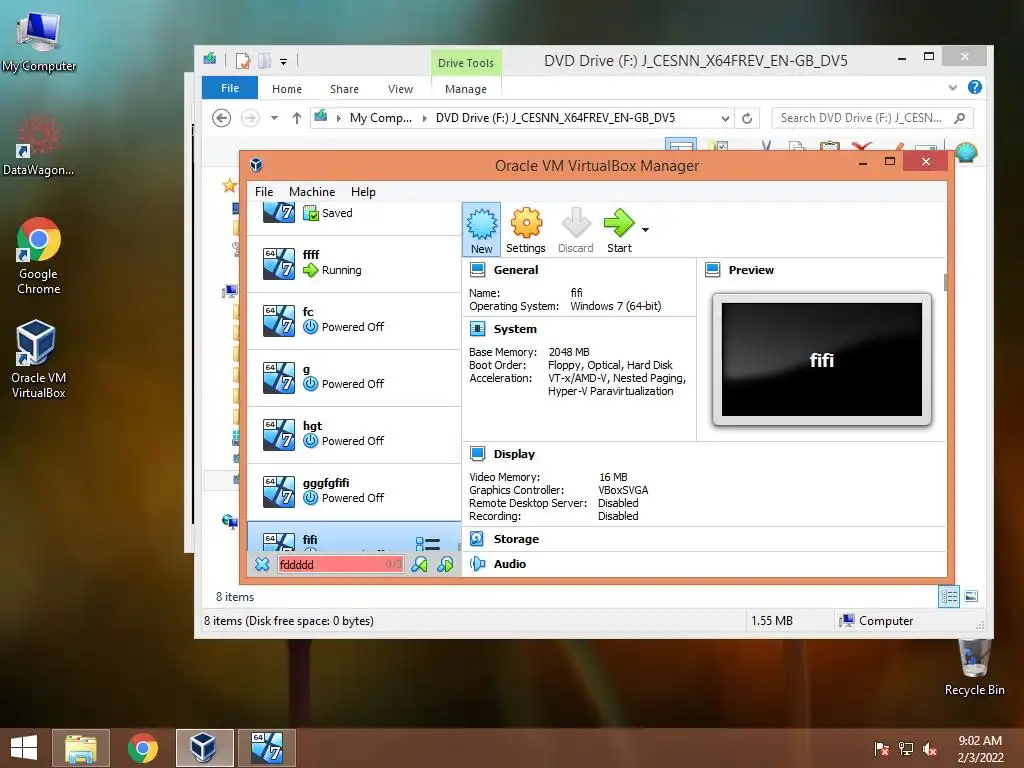This screenshot has width=1024, height=768.
Task: Open the fifi machine tools menu icon
Action: [x=428, y=543]
